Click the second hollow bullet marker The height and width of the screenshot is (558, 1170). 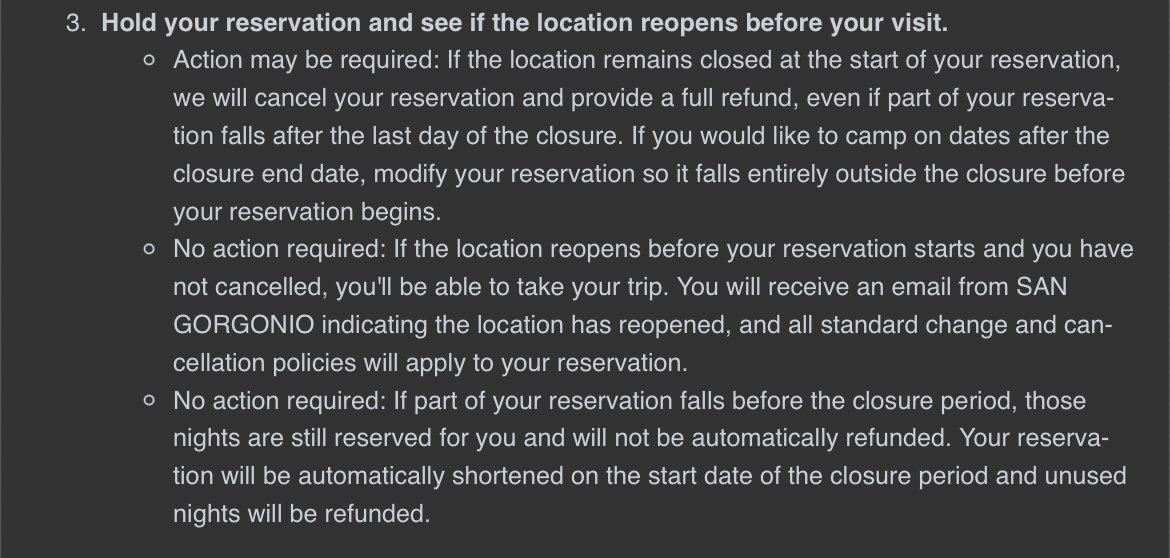coord(149,249)
